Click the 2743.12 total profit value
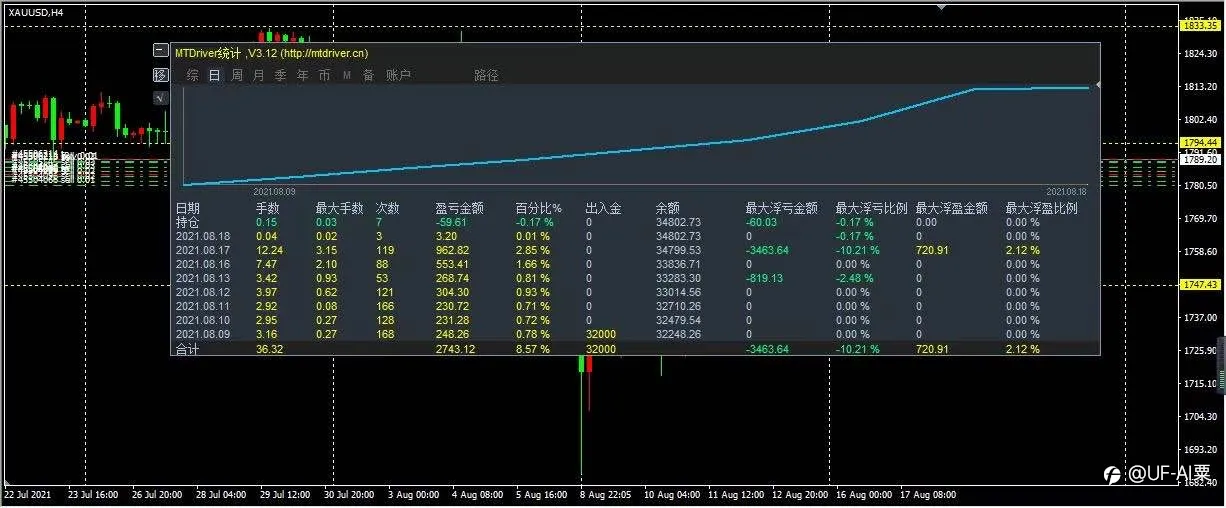 (x=456, y=349)
